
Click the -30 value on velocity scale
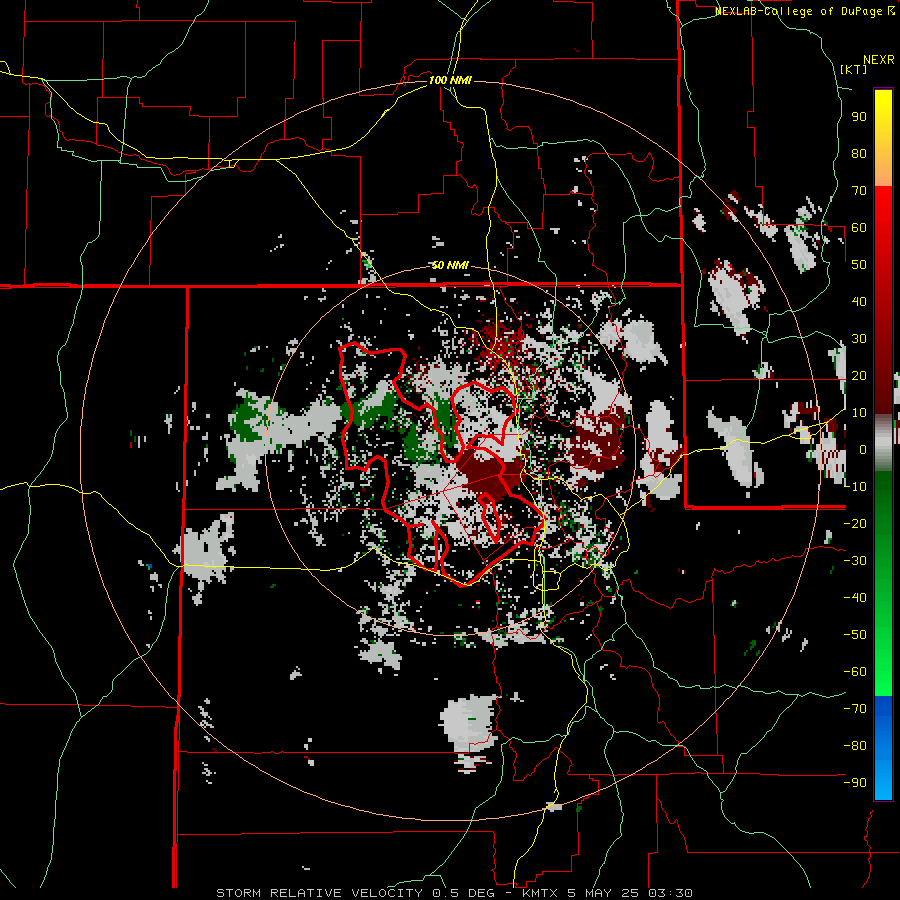coord(855,561)
